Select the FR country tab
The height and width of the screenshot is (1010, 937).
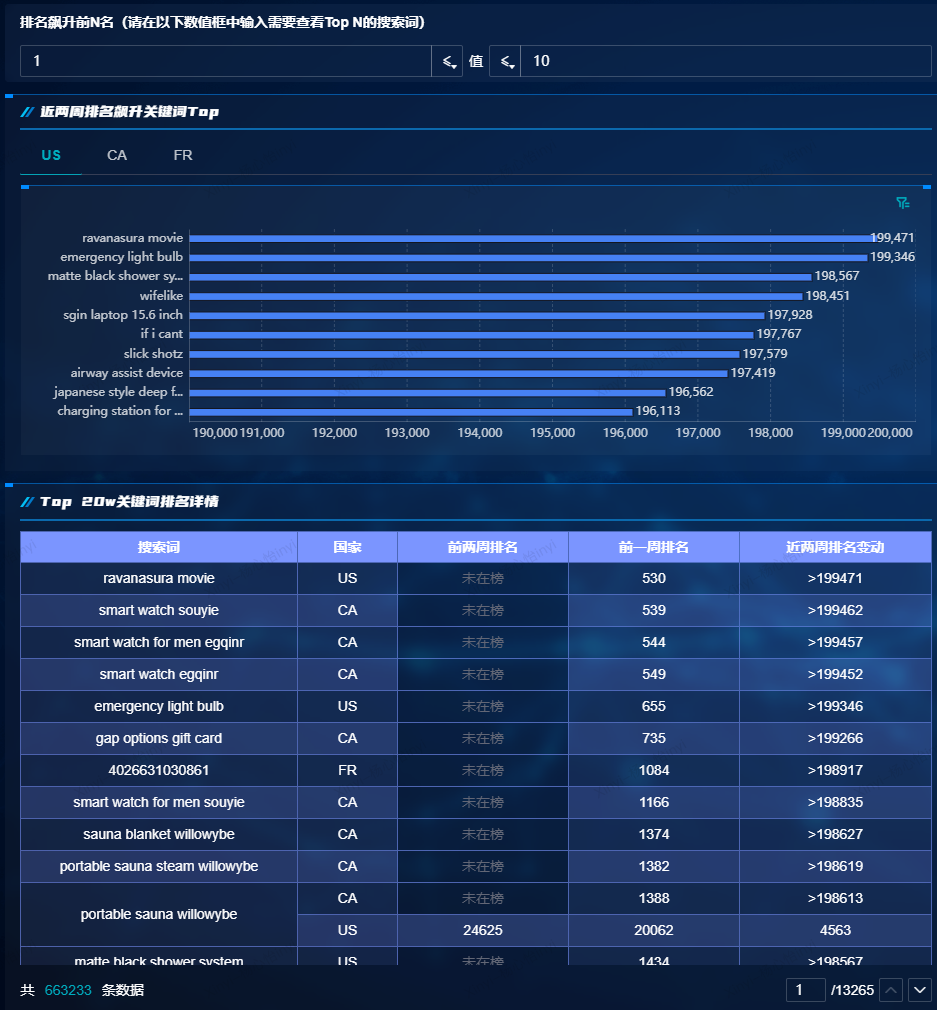pyautogui.click(x=183, y=155)
